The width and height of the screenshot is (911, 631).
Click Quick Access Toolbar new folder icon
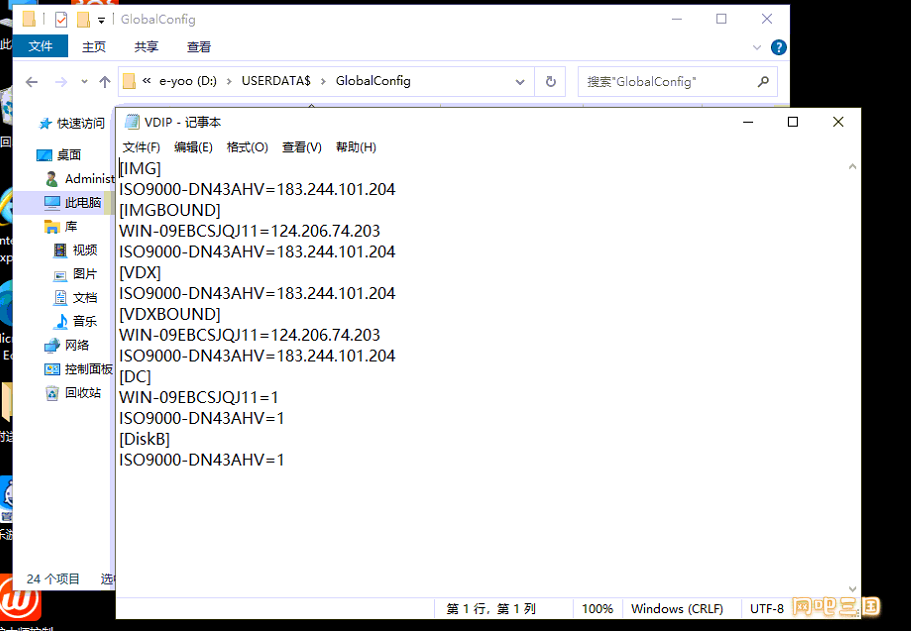[84, 20]
